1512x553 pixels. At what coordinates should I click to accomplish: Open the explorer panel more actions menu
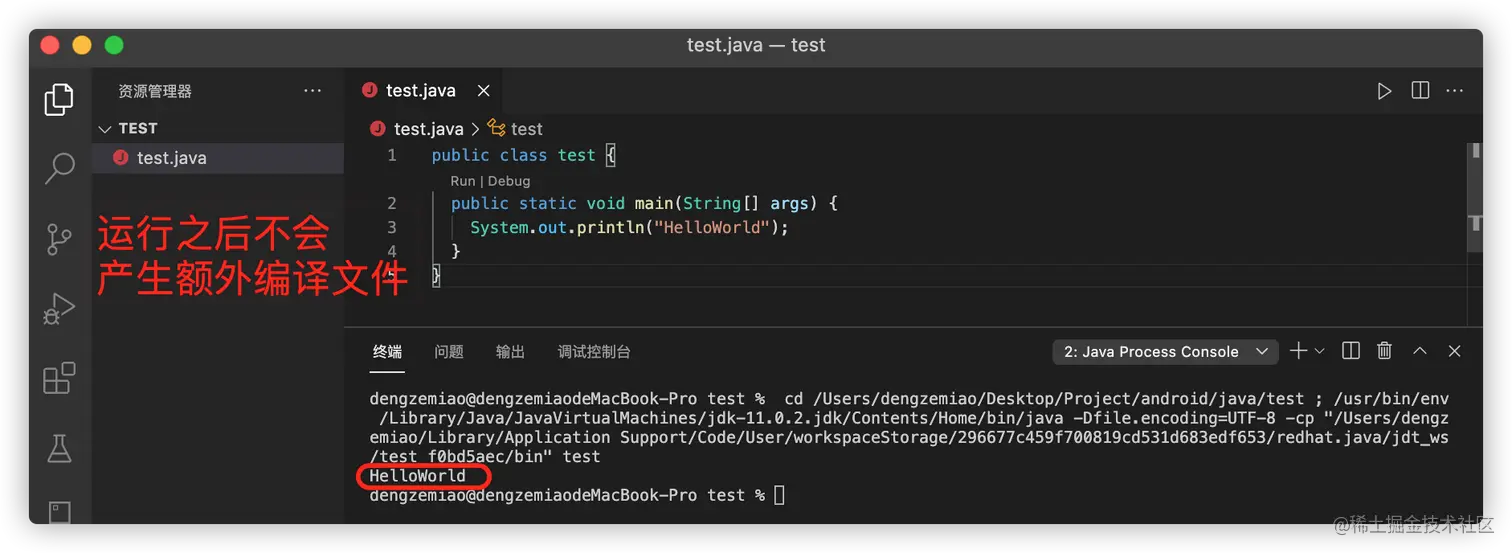pos(313,91)
